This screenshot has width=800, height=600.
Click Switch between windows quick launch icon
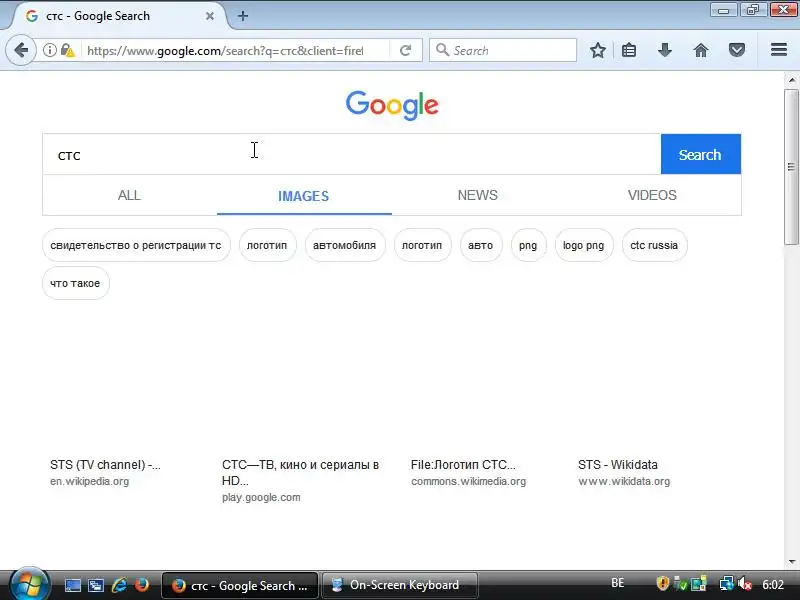pos(95,585)
